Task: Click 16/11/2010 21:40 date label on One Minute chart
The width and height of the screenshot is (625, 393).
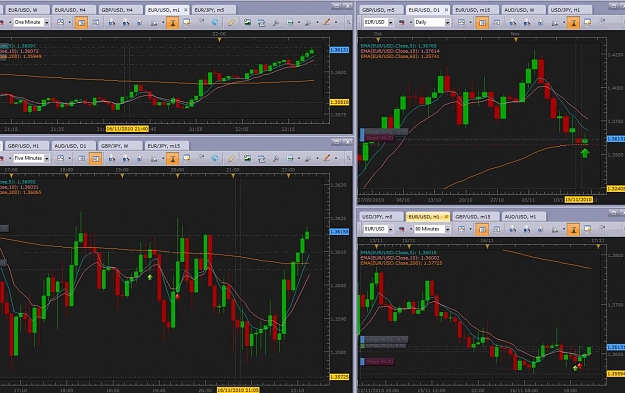Action: [x=128, y=129]
